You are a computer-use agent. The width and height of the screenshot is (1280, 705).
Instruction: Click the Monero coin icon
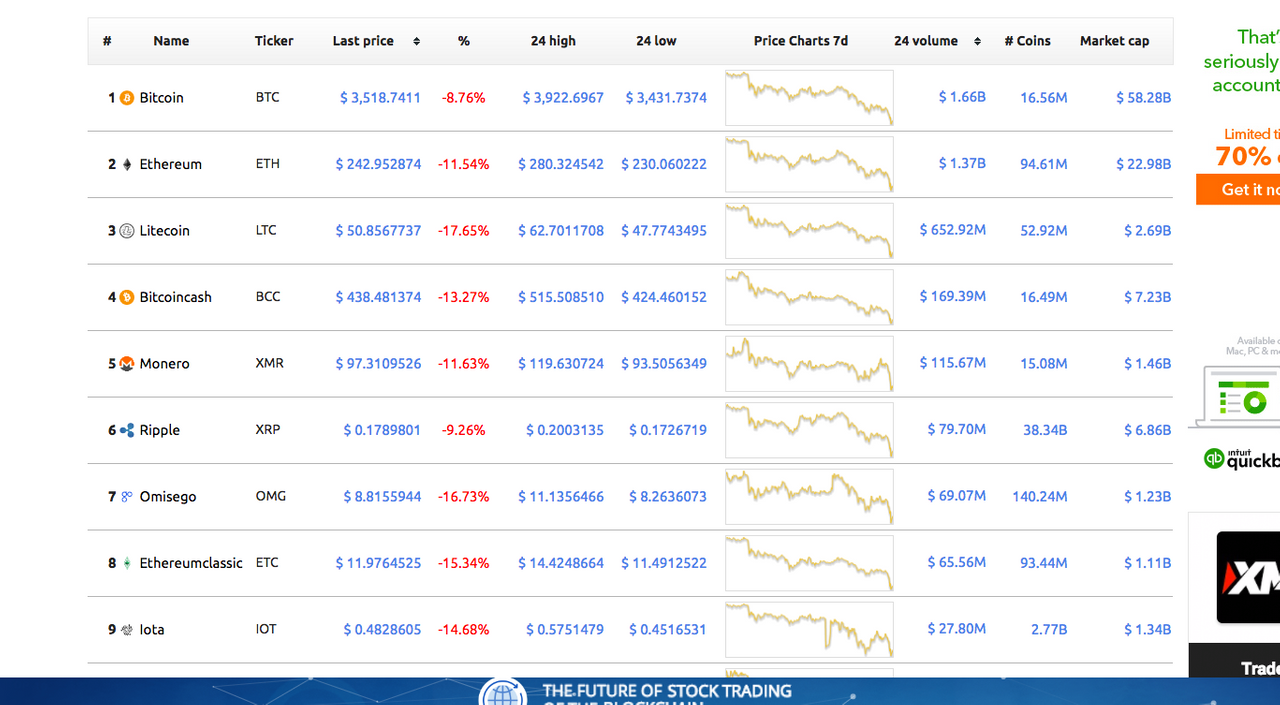pyautogui.click(x=127, y=364)
